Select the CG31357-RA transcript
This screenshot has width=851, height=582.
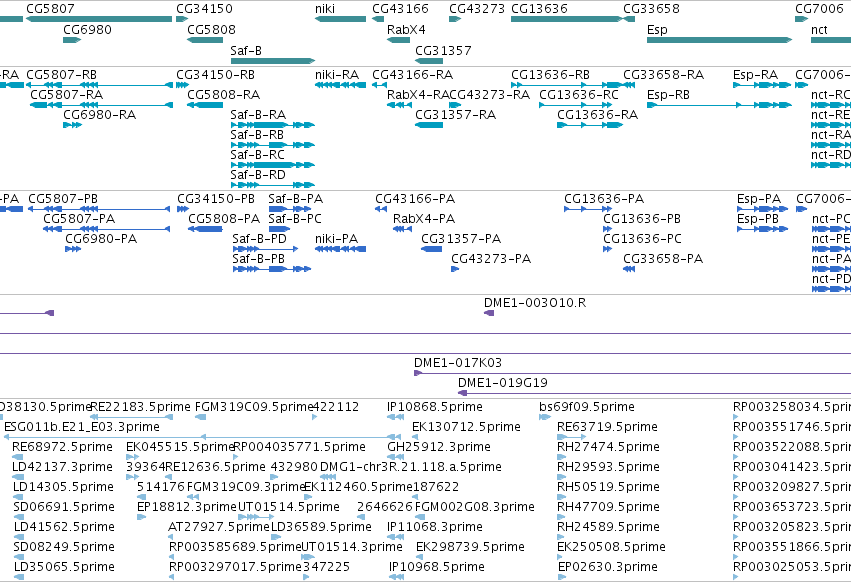[429, 125]
